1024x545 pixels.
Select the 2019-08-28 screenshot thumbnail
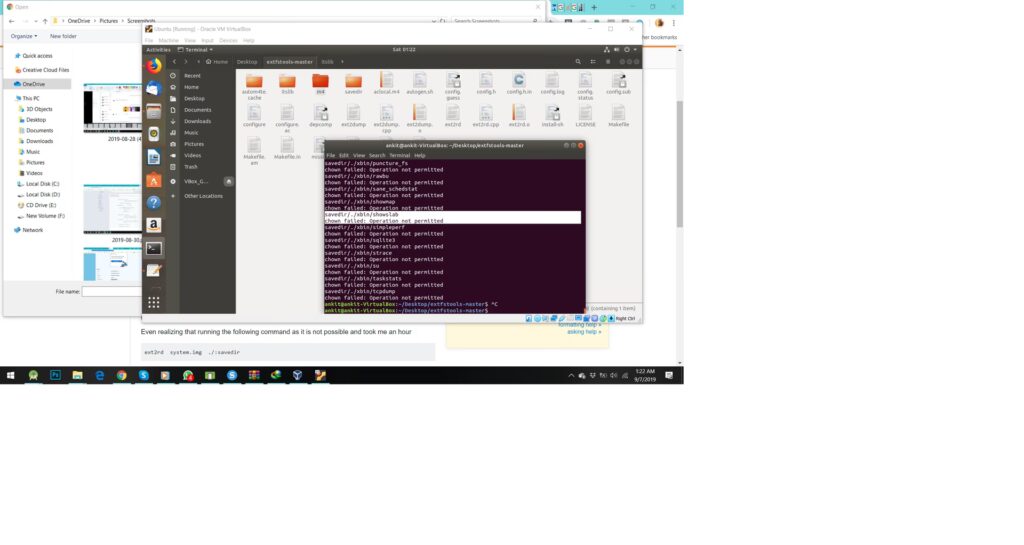[113, 110]
